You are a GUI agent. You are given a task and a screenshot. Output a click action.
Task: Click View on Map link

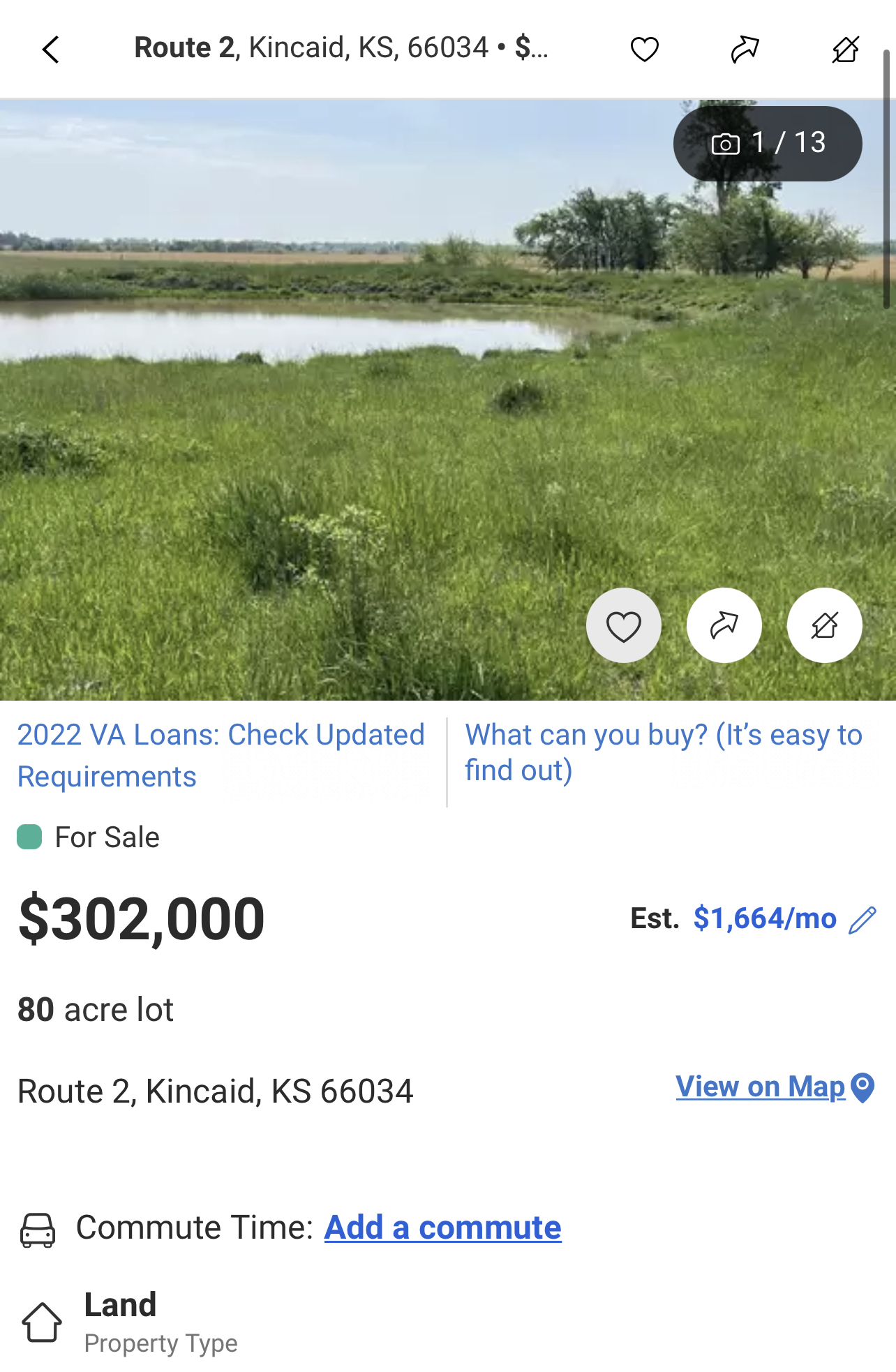[x=760, y=1087]
